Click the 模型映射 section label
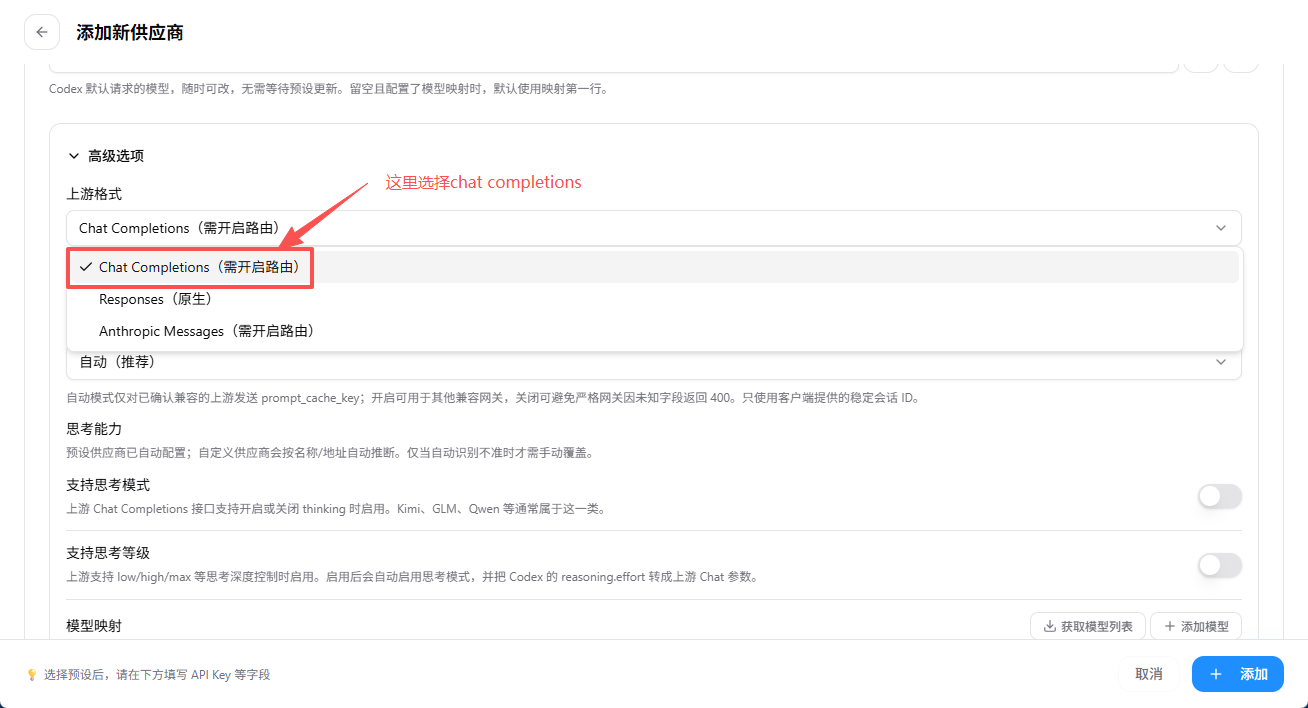Viewport: 1308px width, 708px height. 94,626
